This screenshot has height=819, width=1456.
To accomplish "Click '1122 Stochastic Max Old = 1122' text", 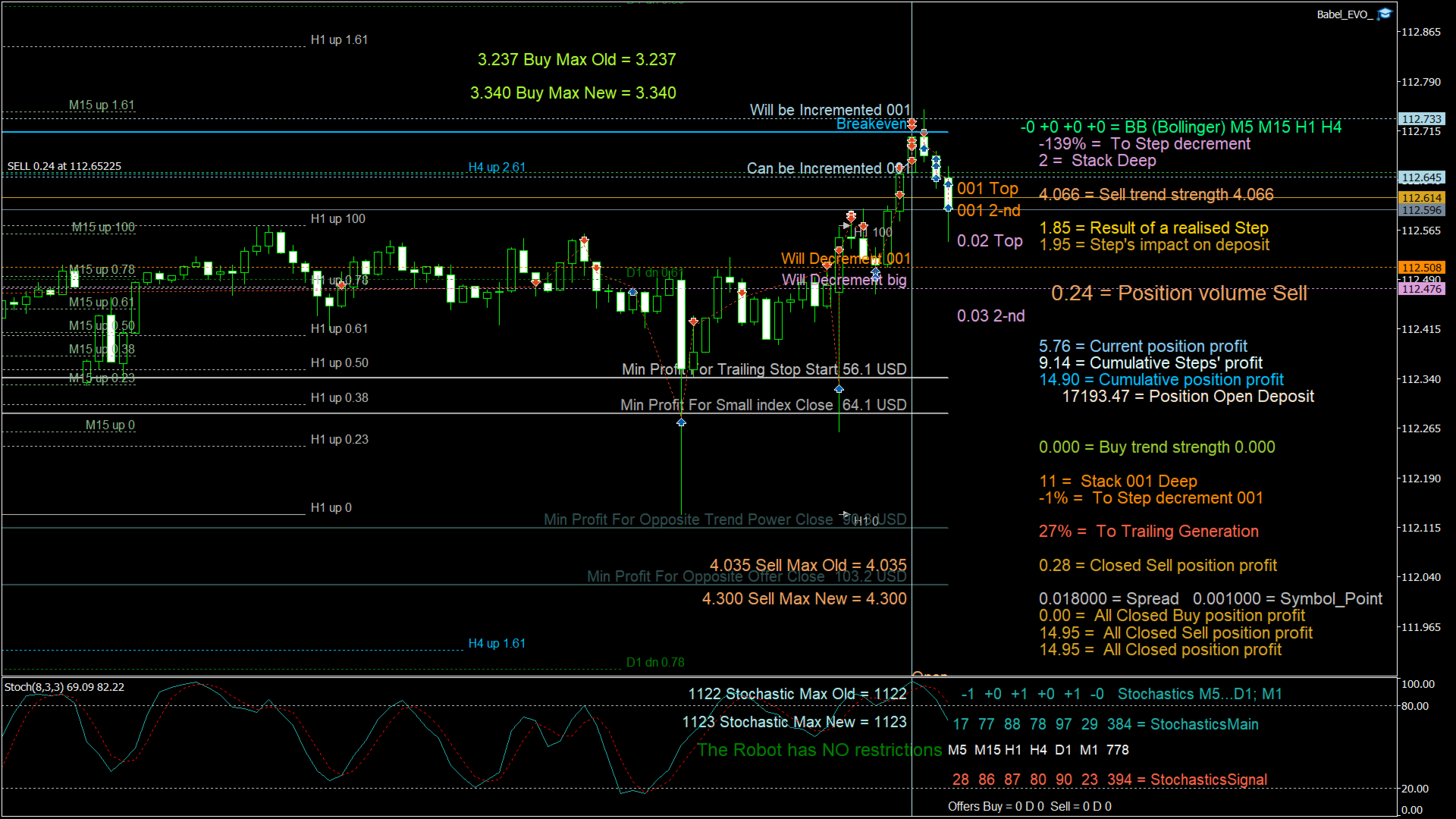I will click(x=797, y=694).
